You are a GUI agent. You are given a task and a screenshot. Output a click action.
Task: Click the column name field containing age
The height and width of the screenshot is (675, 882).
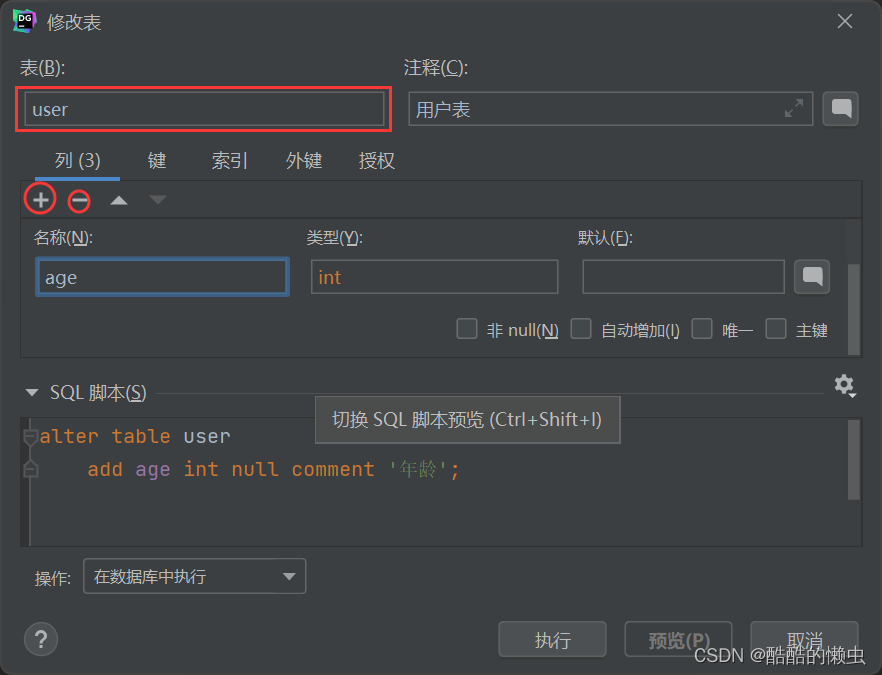pyautogui.click(x=163, y=277)
